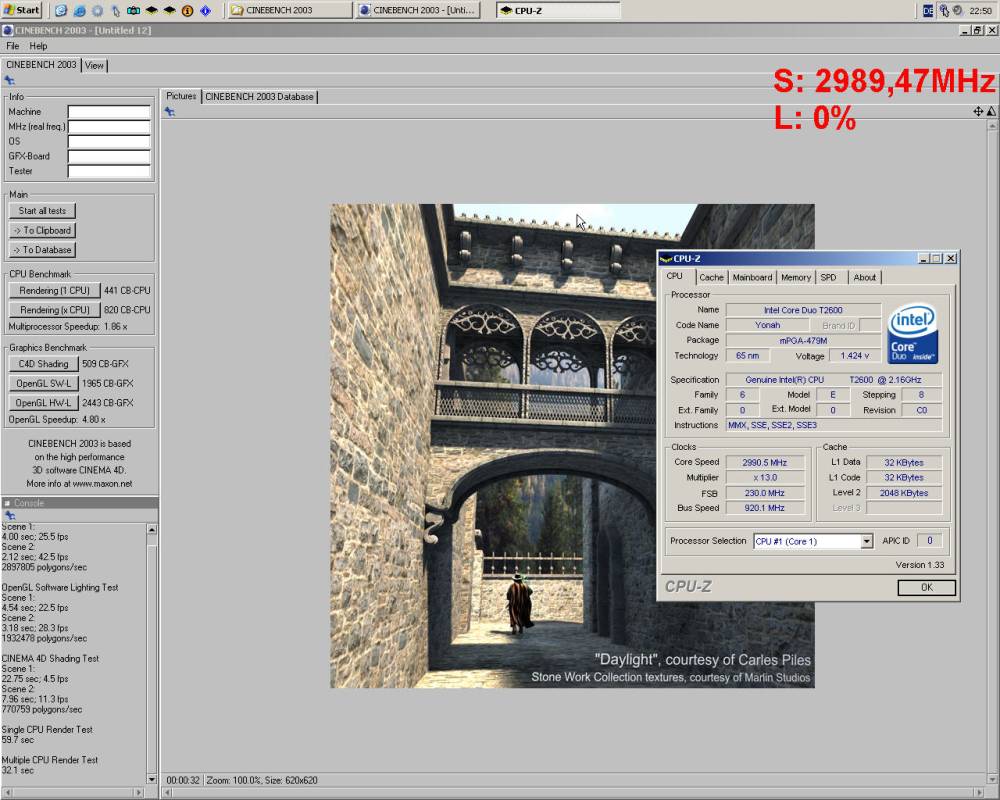Click the mouse pointer tray icon
Viewport: 1000px width, 800px height.
tap(944, 10)
